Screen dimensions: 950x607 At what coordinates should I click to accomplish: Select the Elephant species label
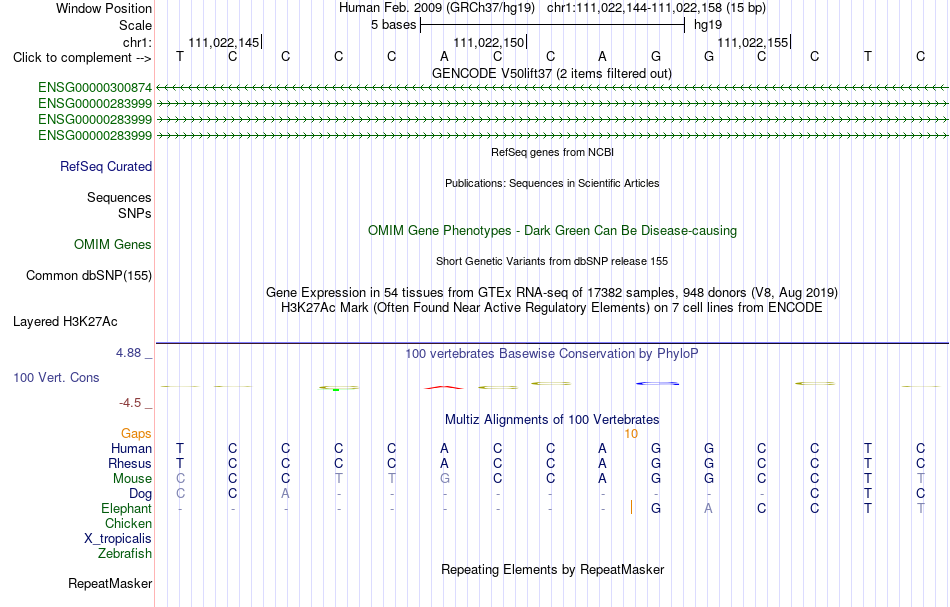tap(127, 509)
